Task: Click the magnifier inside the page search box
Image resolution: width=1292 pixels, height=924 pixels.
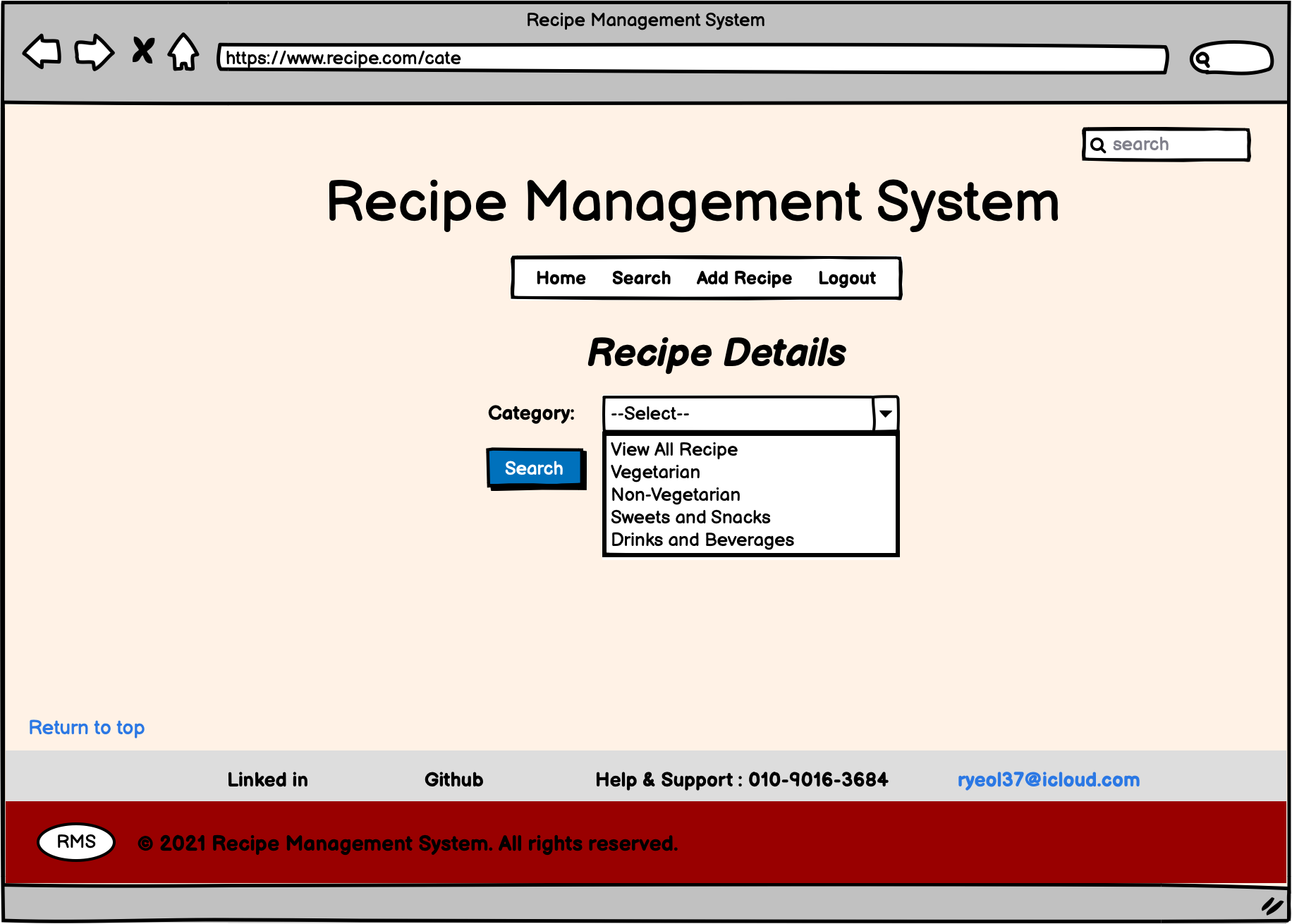Action: pyautogui.click(x=1098, y=145)
